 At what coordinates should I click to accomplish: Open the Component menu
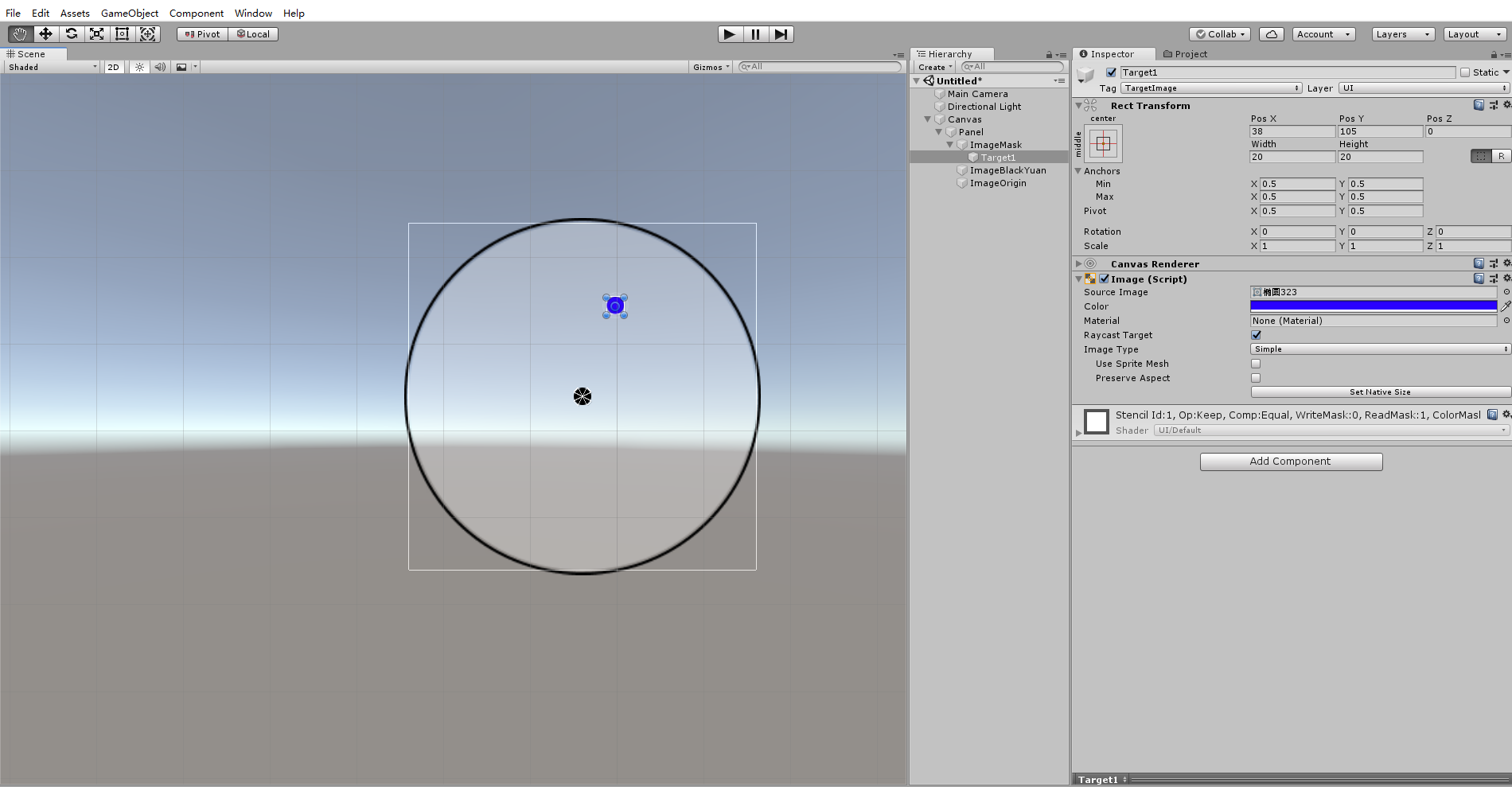point(197,13)
